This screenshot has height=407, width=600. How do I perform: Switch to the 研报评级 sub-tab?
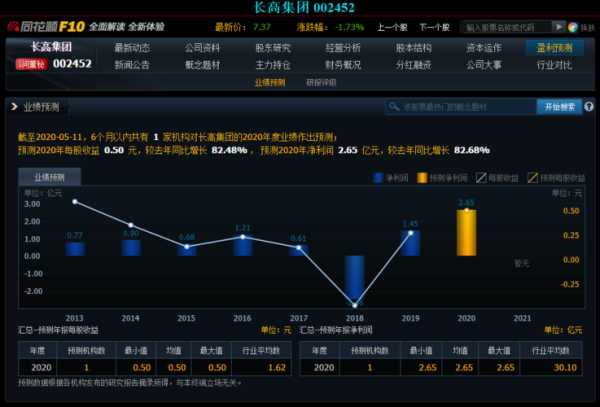(x=321, y=82)
